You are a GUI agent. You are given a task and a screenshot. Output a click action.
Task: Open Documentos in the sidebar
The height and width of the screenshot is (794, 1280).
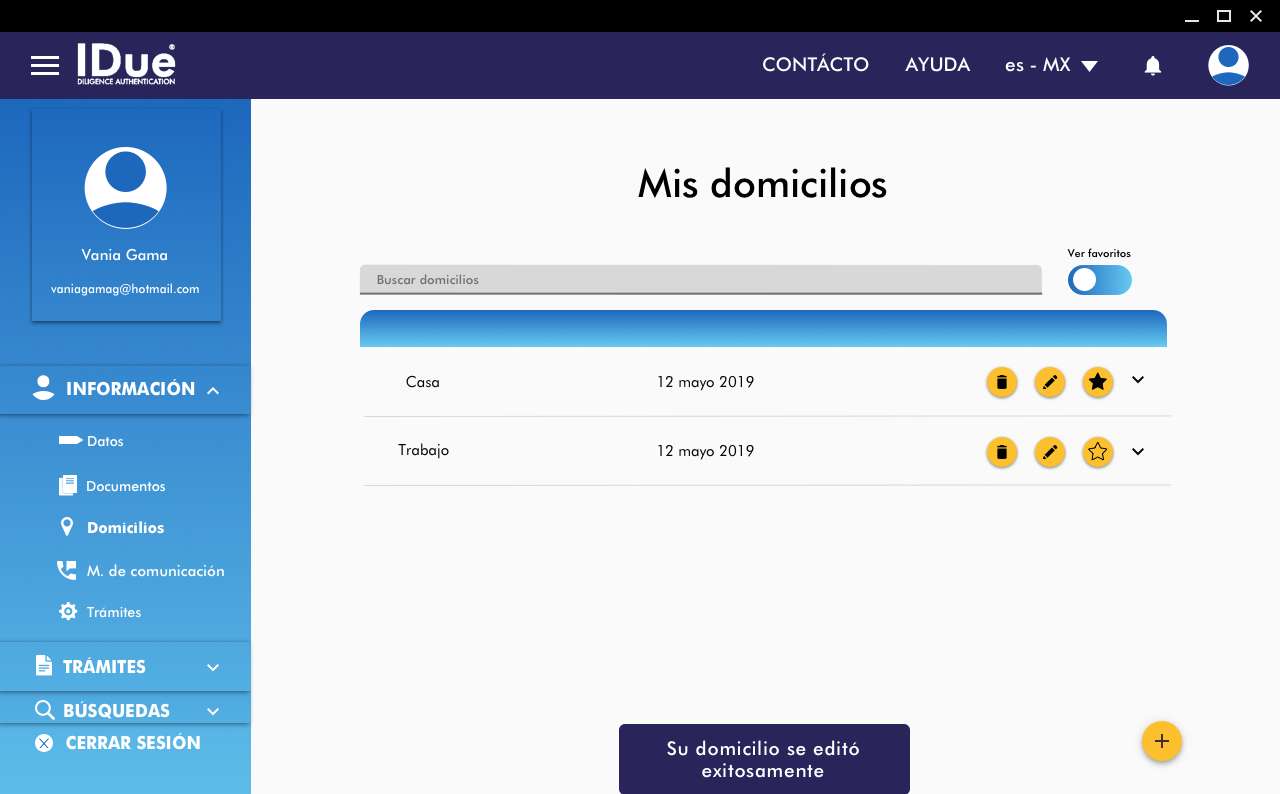125,486
